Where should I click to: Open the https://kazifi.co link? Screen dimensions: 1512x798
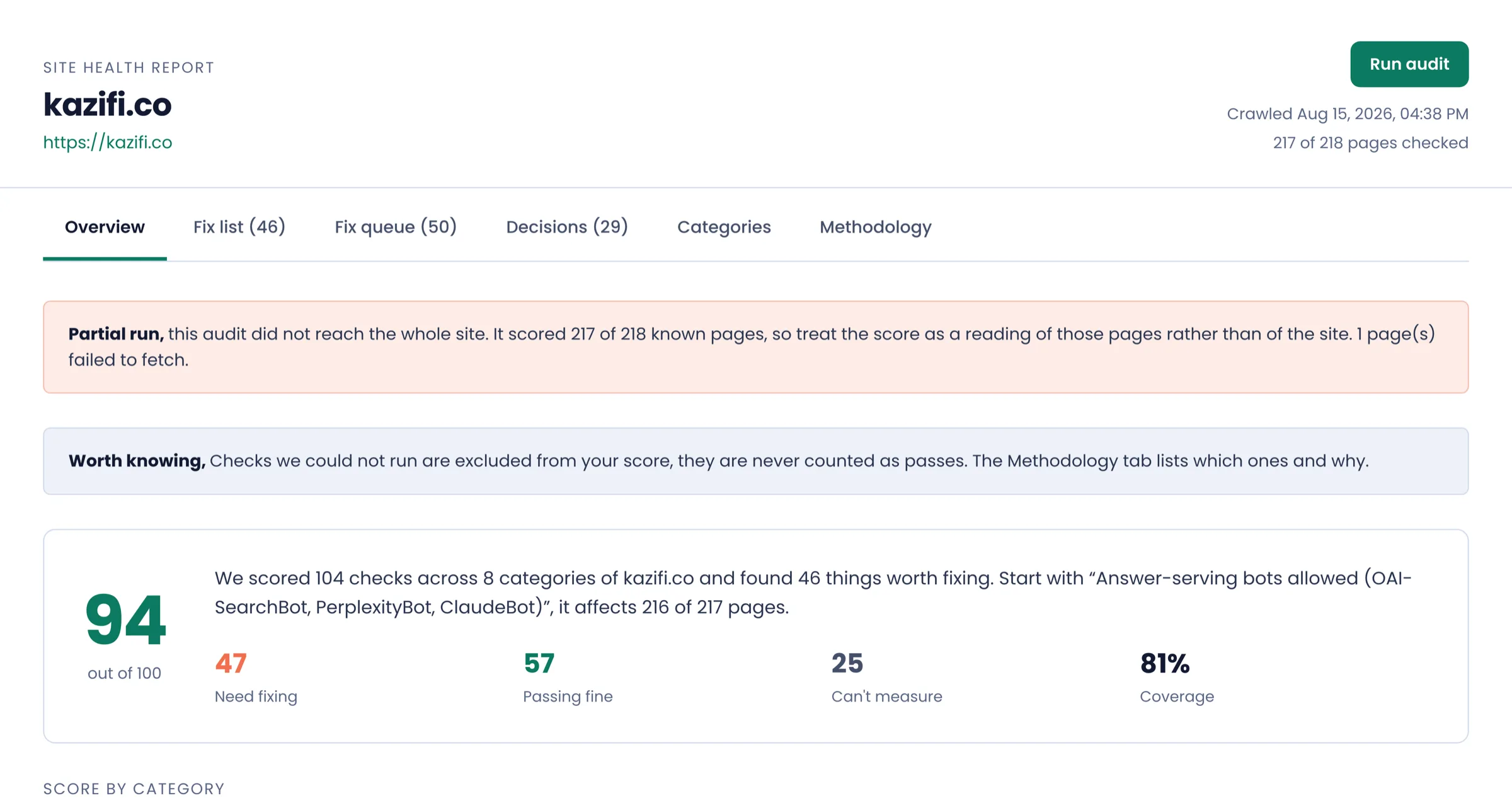pyautogui.click(x=108, y=142)
